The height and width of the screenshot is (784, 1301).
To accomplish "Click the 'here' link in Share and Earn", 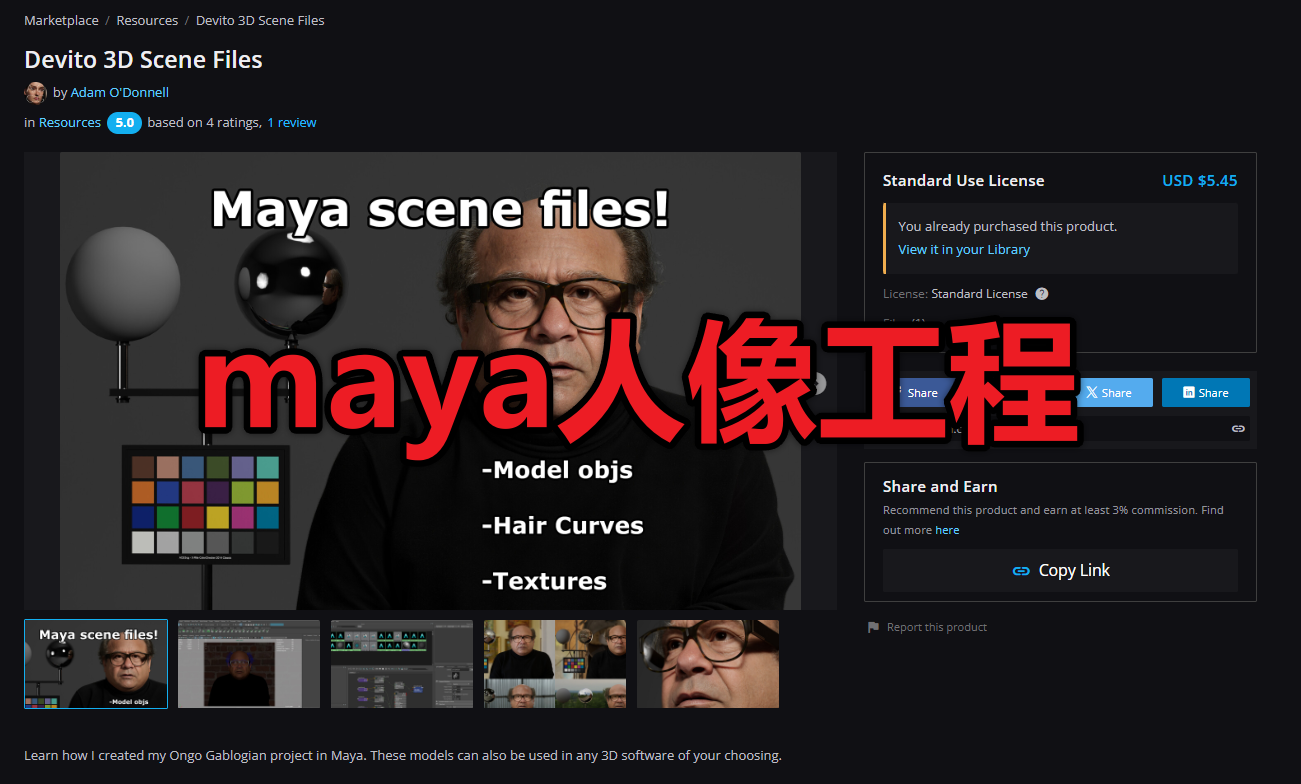I will 947,530.
